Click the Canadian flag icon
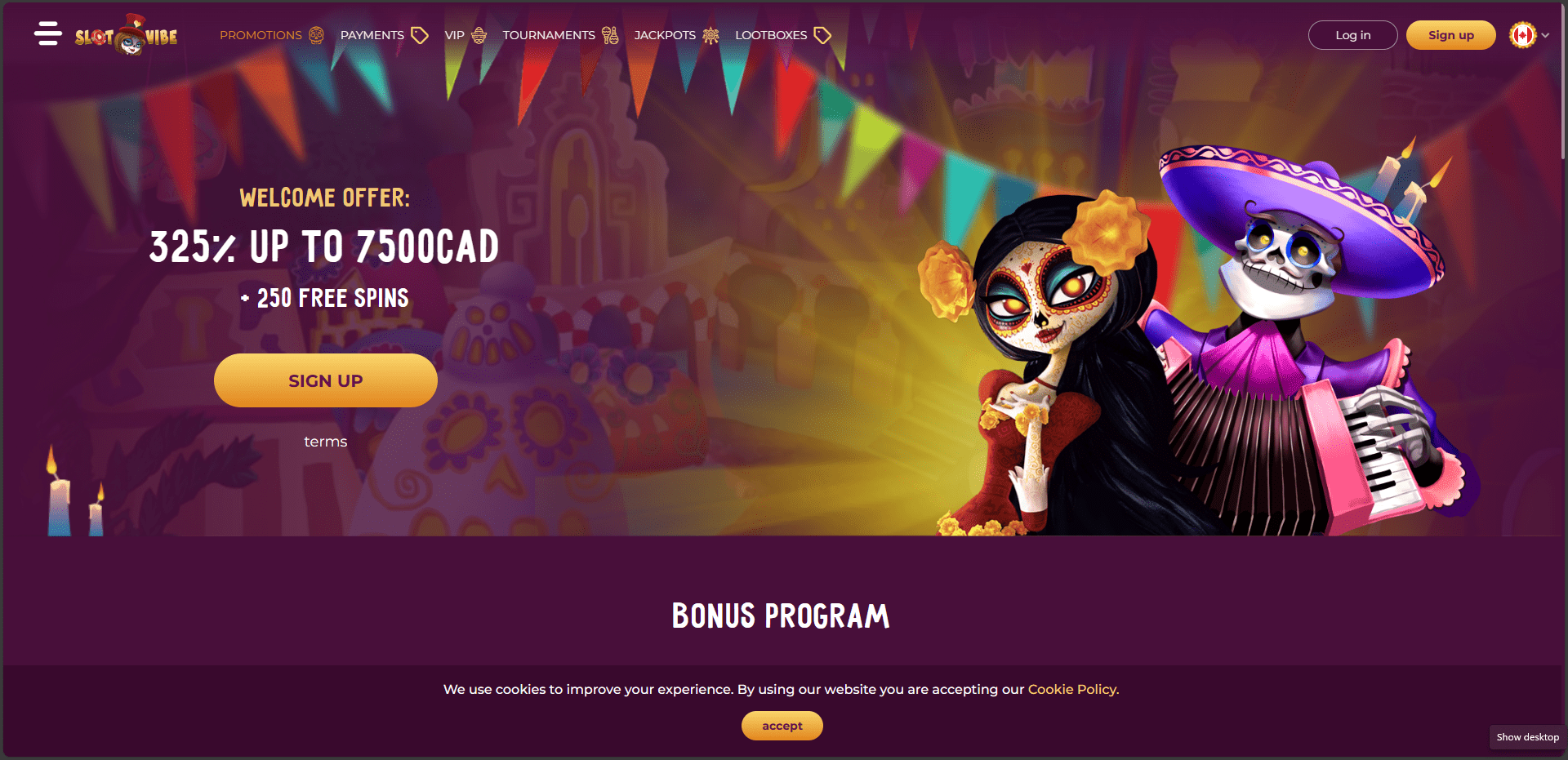This screenshot has width=1568, height=760. tap(1522, 35)
